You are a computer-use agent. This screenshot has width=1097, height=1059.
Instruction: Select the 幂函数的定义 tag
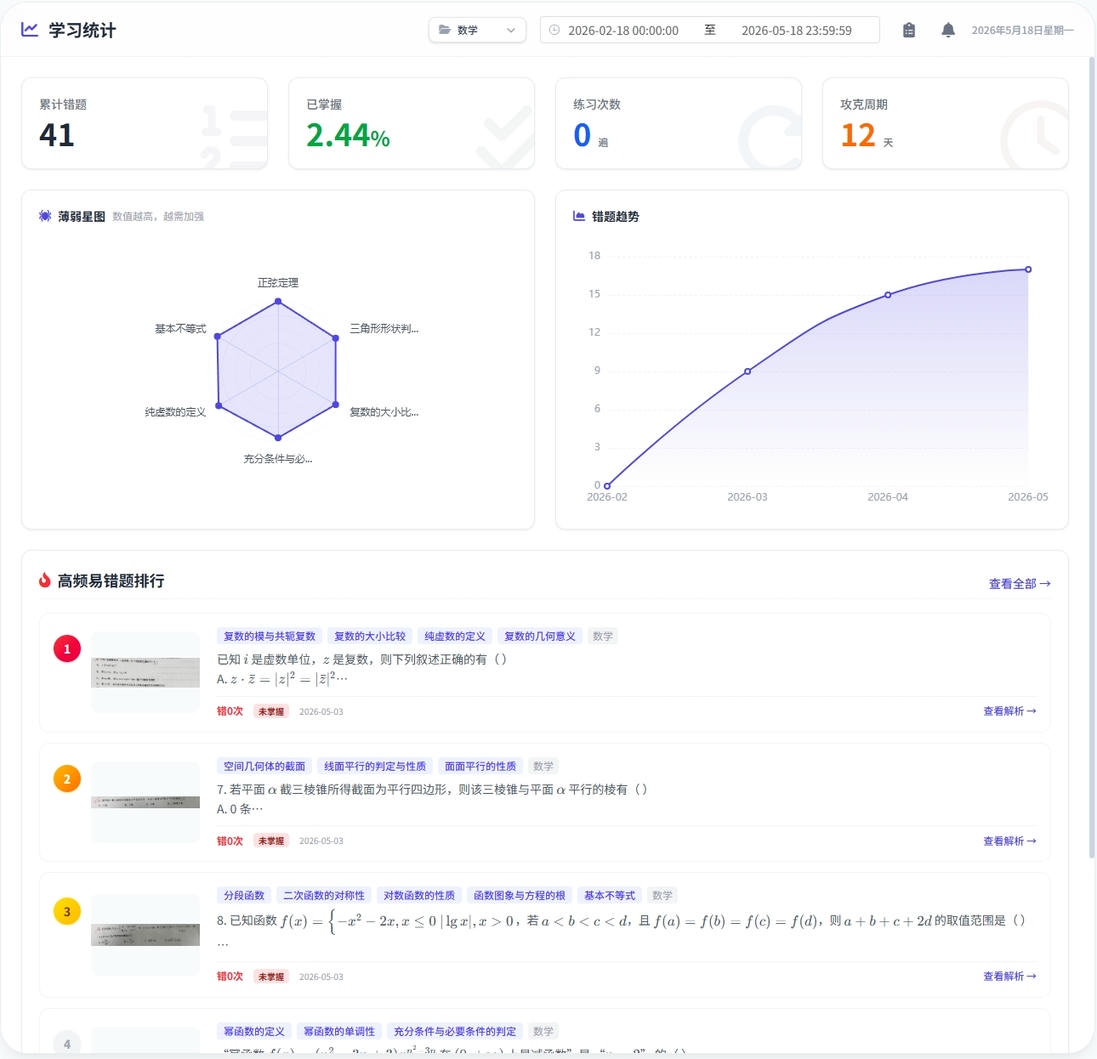pyautogui.click(x=254, y=1031)
